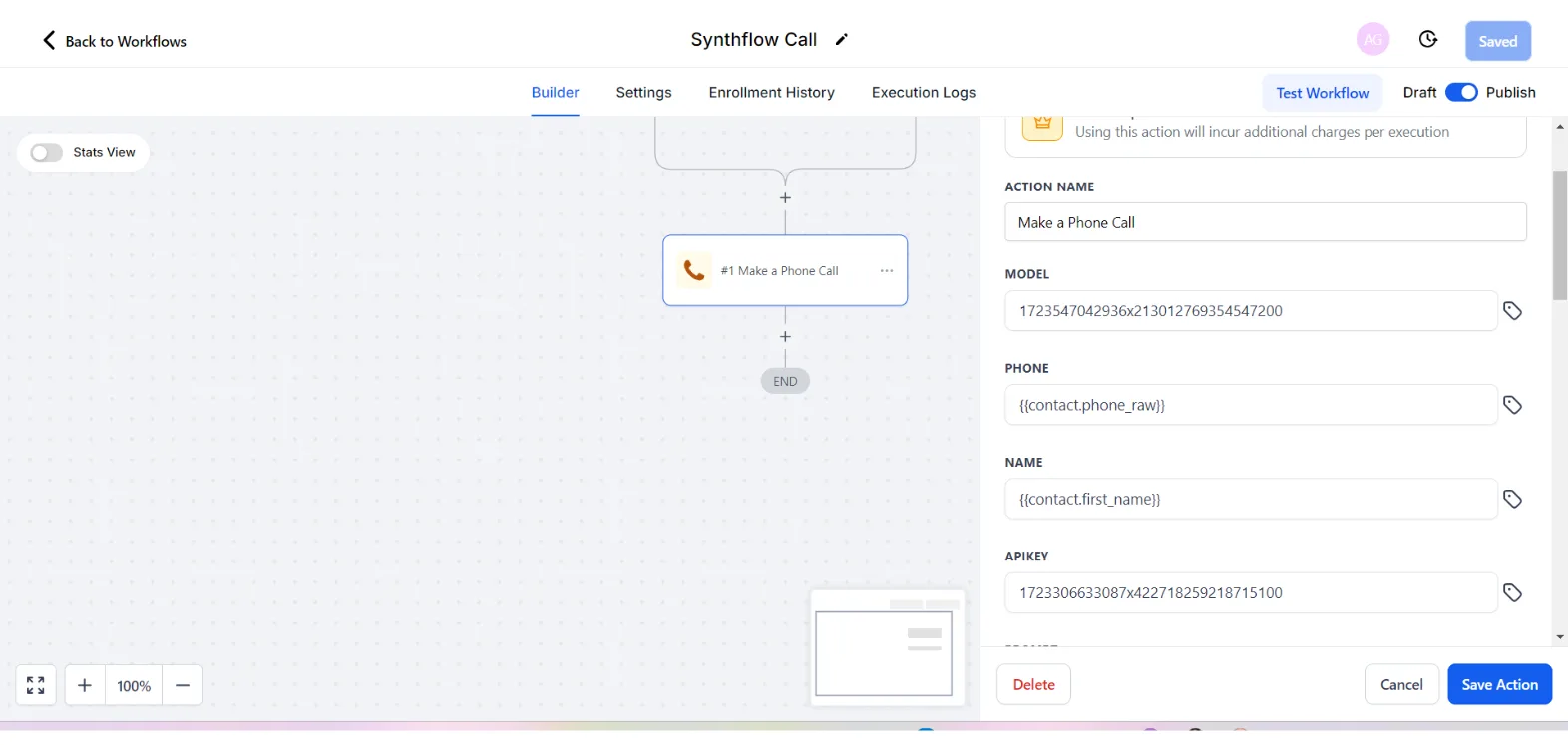Image resolution: width=1568 pixels, height=745 pixels.
Task: Click into the Action Name input field
Action: 1265,222
